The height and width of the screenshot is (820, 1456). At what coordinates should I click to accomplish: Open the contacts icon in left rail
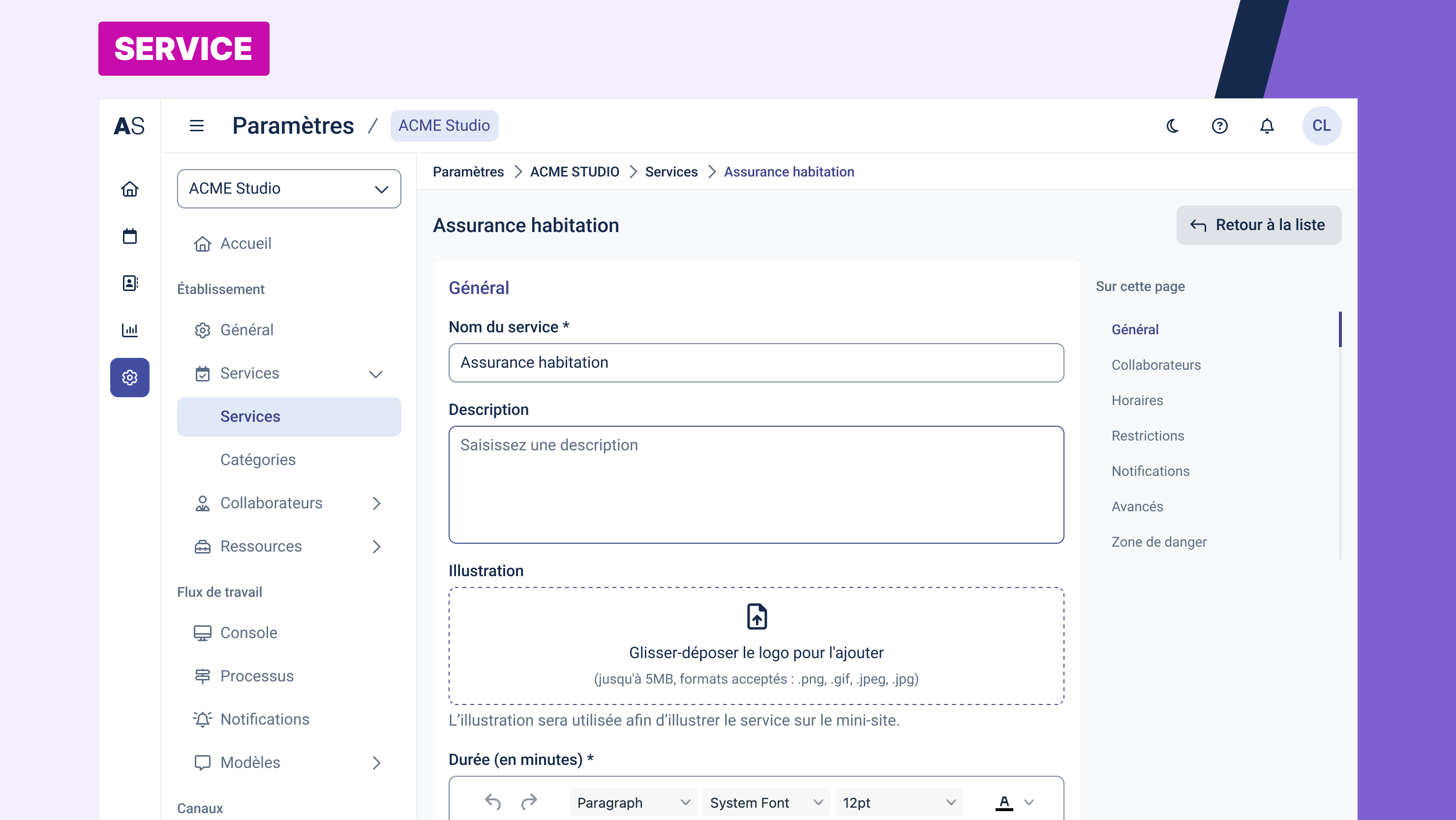point(130,283)
